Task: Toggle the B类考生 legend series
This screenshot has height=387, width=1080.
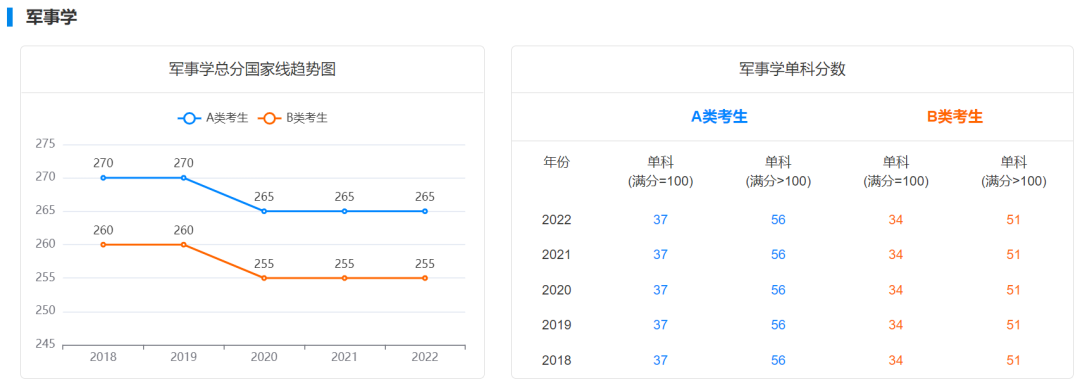Action: (293, 118)
